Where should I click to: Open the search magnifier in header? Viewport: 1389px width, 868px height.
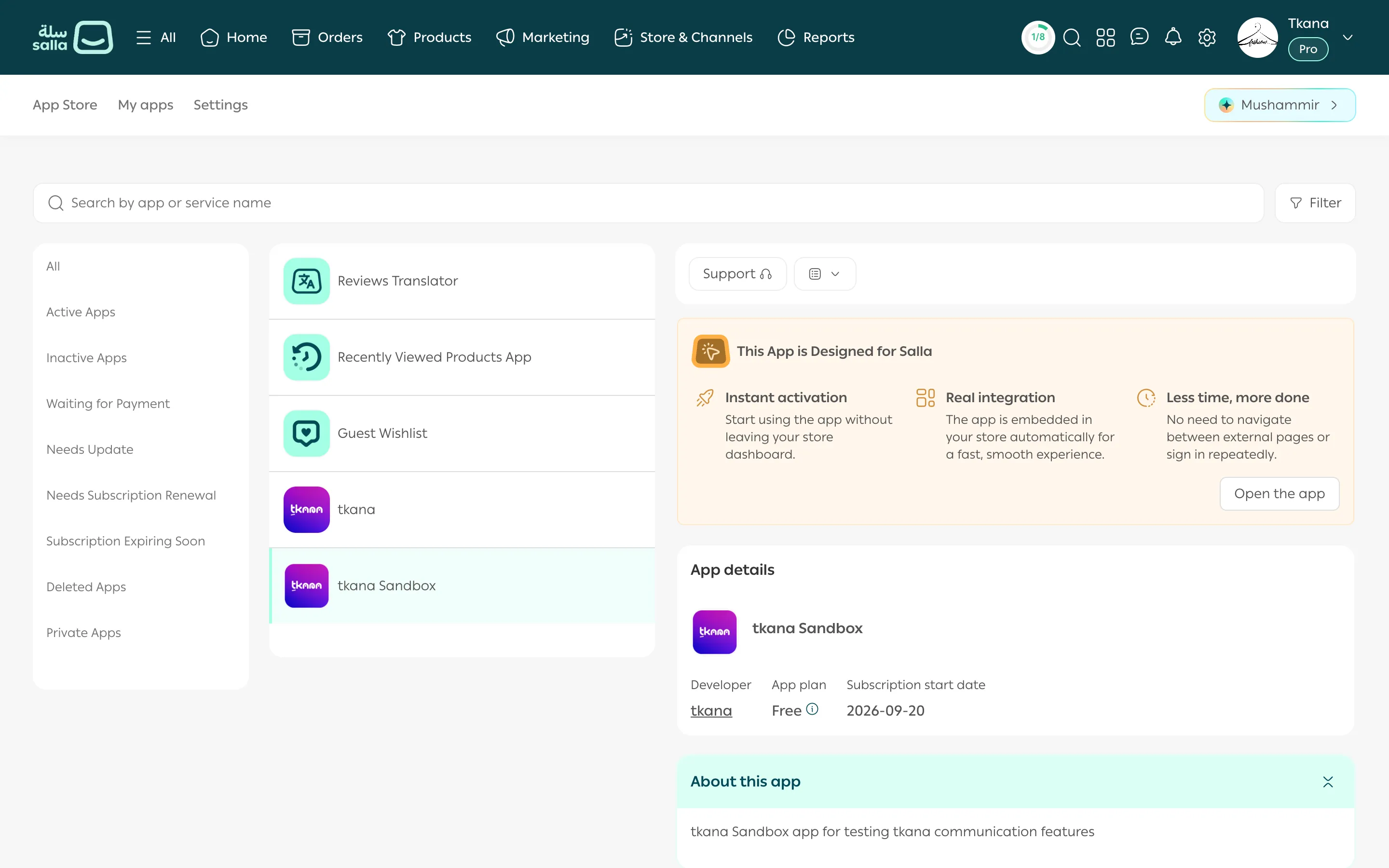coord(1072,37)
